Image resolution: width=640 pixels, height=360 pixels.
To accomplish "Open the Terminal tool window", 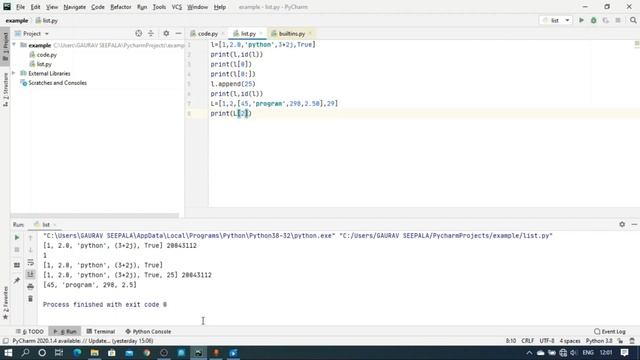I will pos(101,331).
